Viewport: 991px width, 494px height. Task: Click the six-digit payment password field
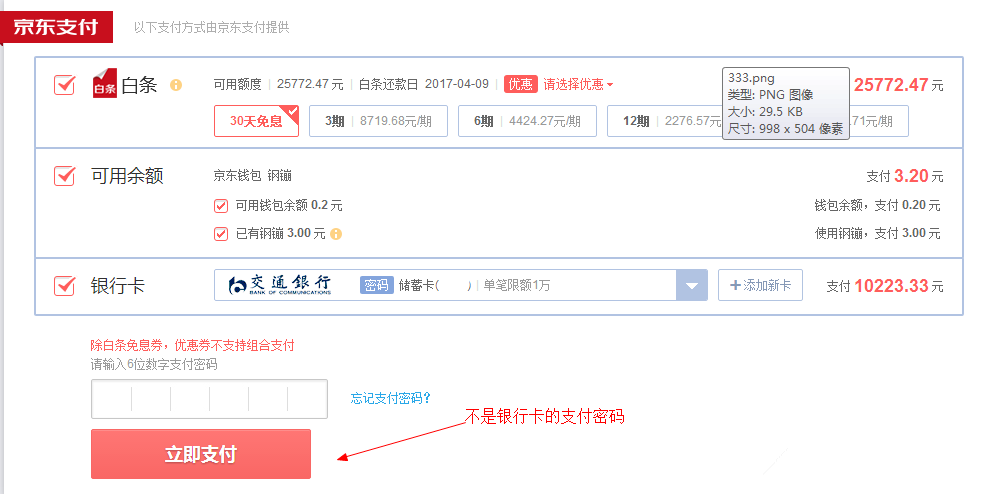209,399
